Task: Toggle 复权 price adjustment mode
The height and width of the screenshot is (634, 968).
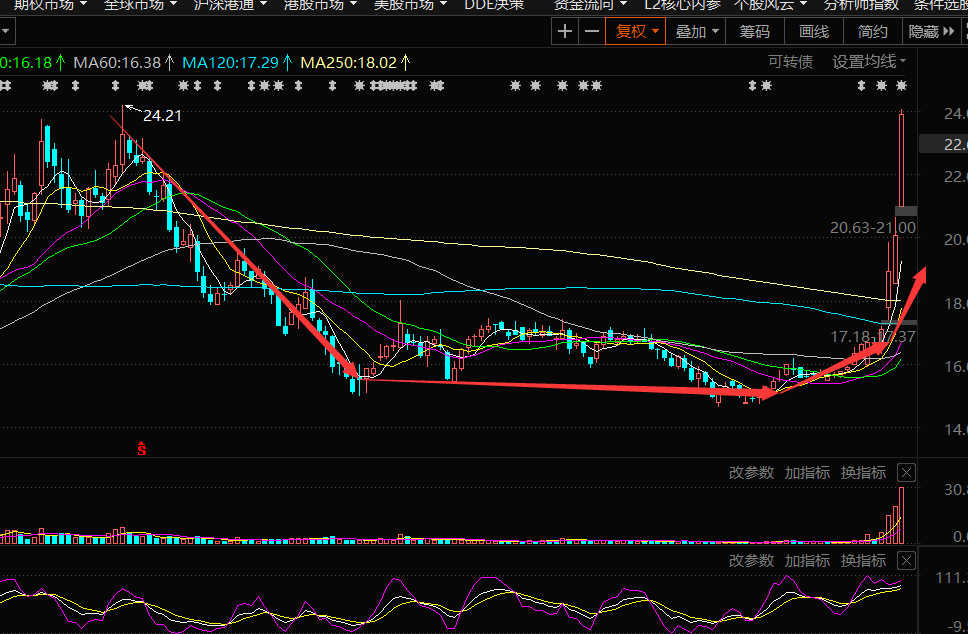Action: tap(637, 32)
